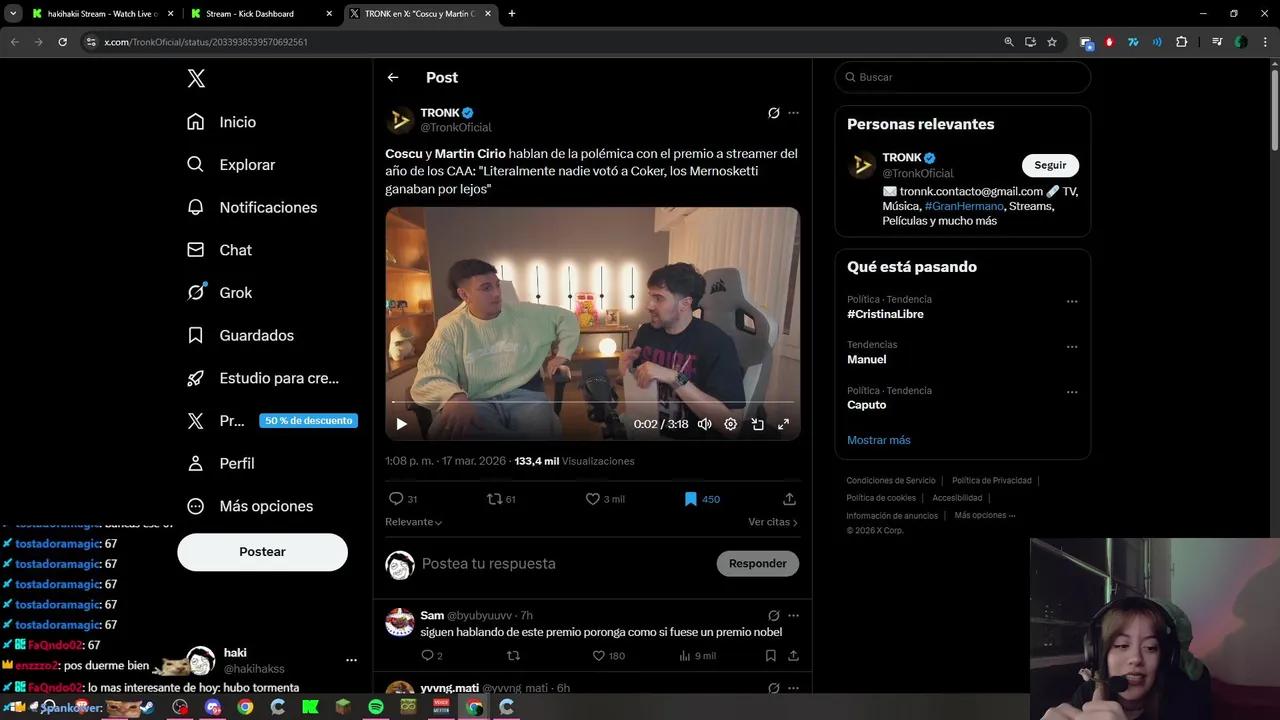The height and width of the screenshot is (720, 1280).
Task: Open Minecraft from the taskbar
Action: 343,707
